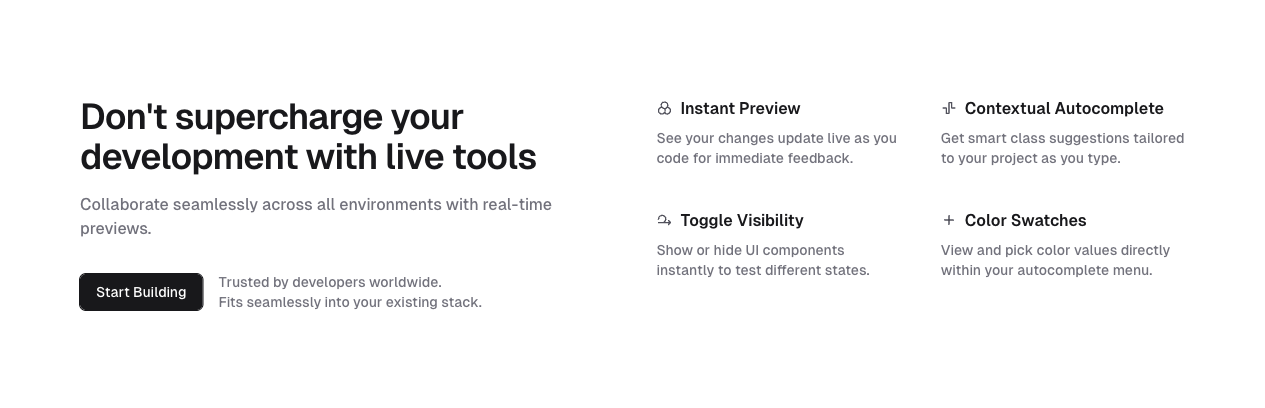Click the word 'real-time' in the subheading
Image resolution: width=1265 pixels, height=408 pixels.
(x=517, y=204)
